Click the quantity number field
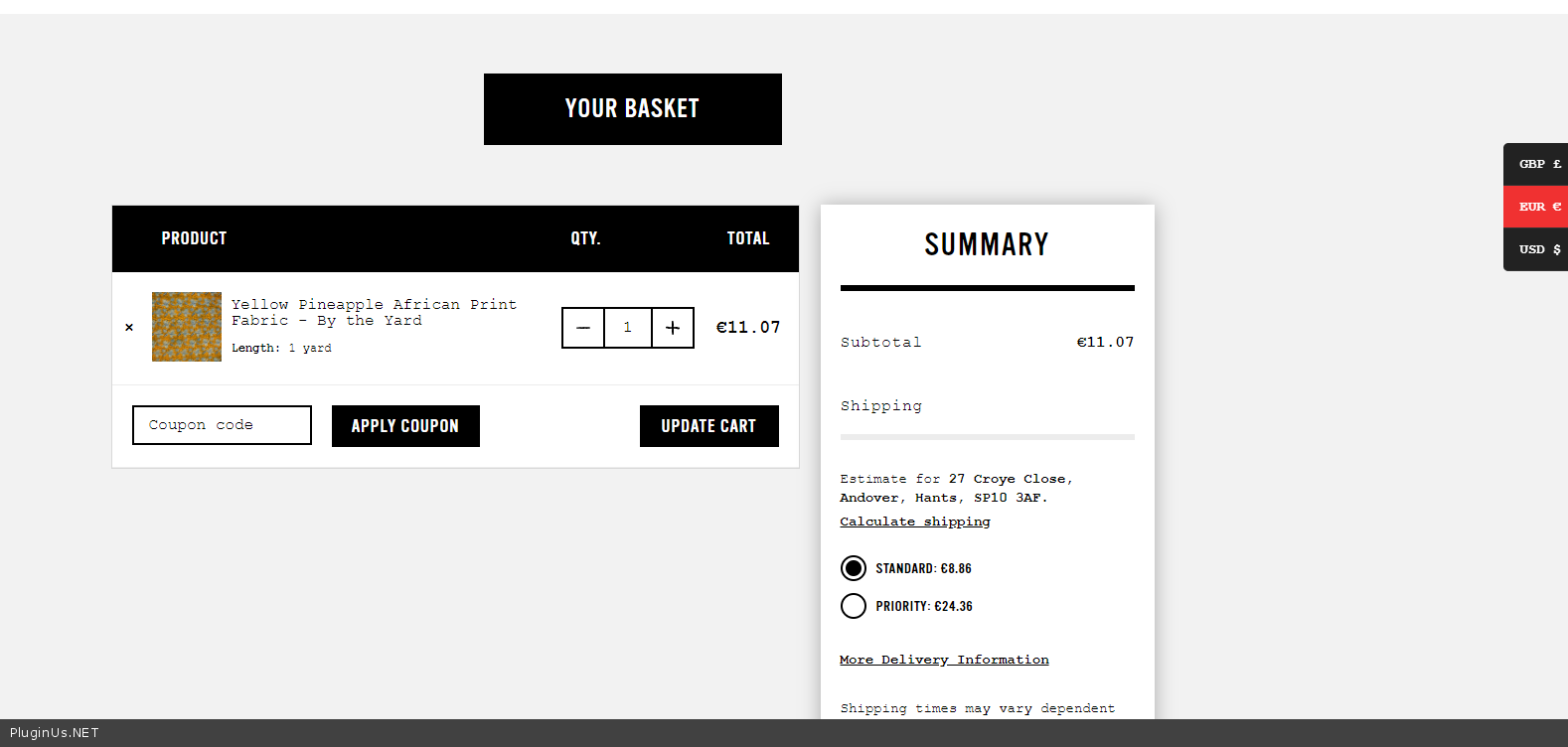The image size is (1568, 747). point(628,328)
